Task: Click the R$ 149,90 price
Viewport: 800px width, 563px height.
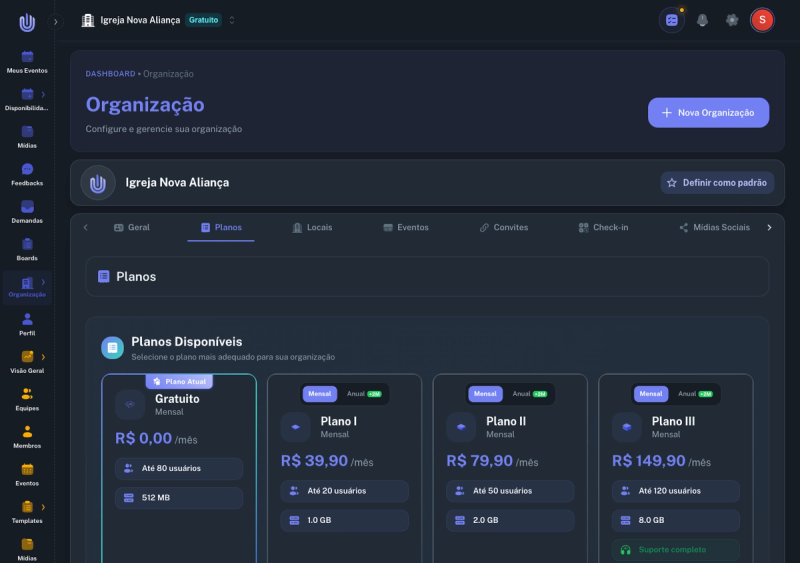Action: click(x=648, y=461)
